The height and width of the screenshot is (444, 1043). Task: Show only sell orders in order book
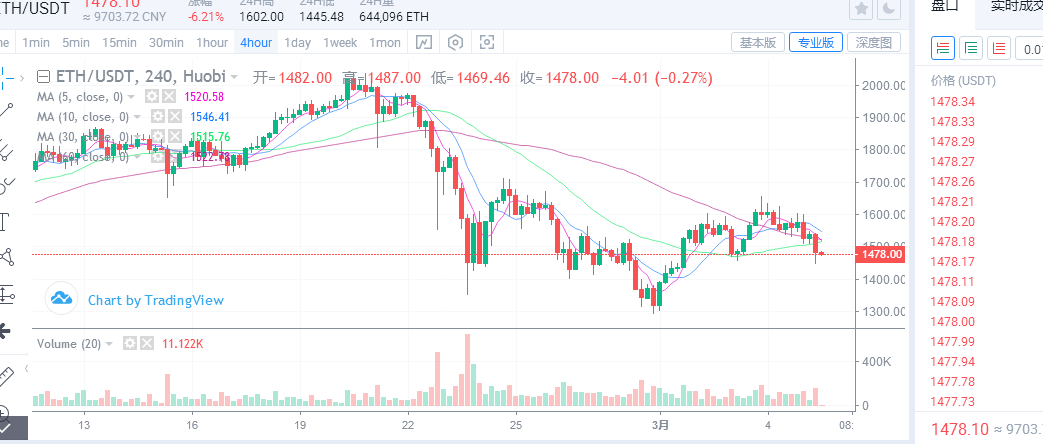999,49
